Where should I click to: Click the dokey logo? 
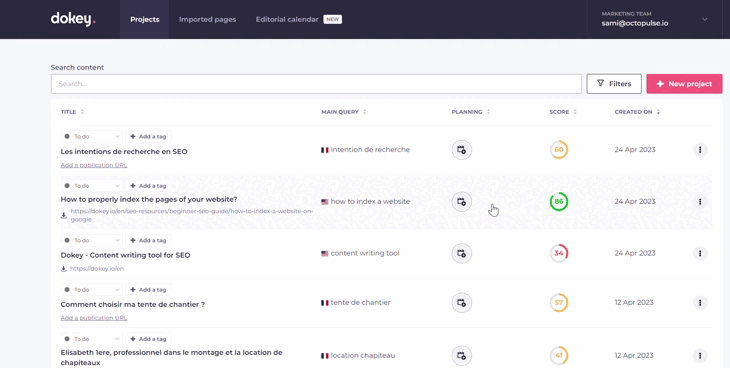tap(73, 19)
